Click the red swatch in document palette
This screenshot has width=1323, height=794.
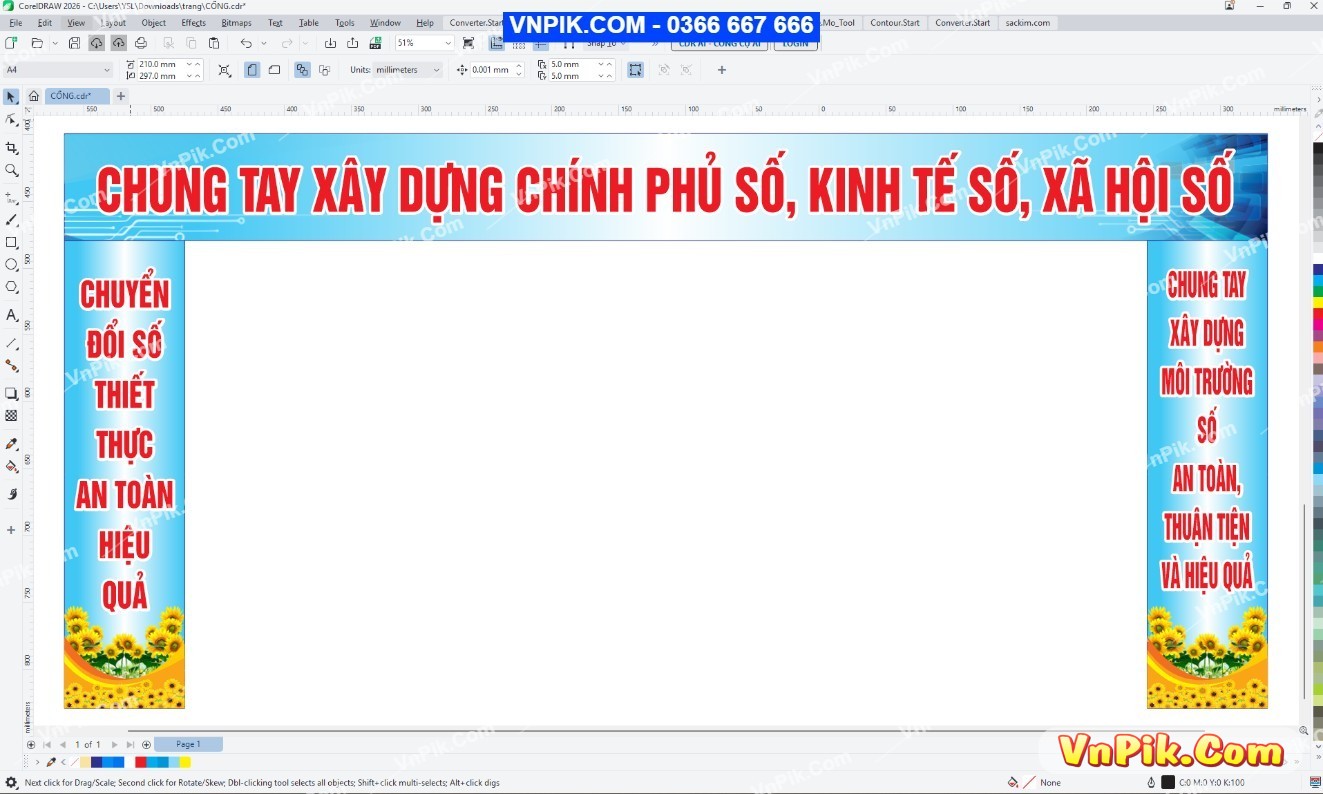click(141, 762)
